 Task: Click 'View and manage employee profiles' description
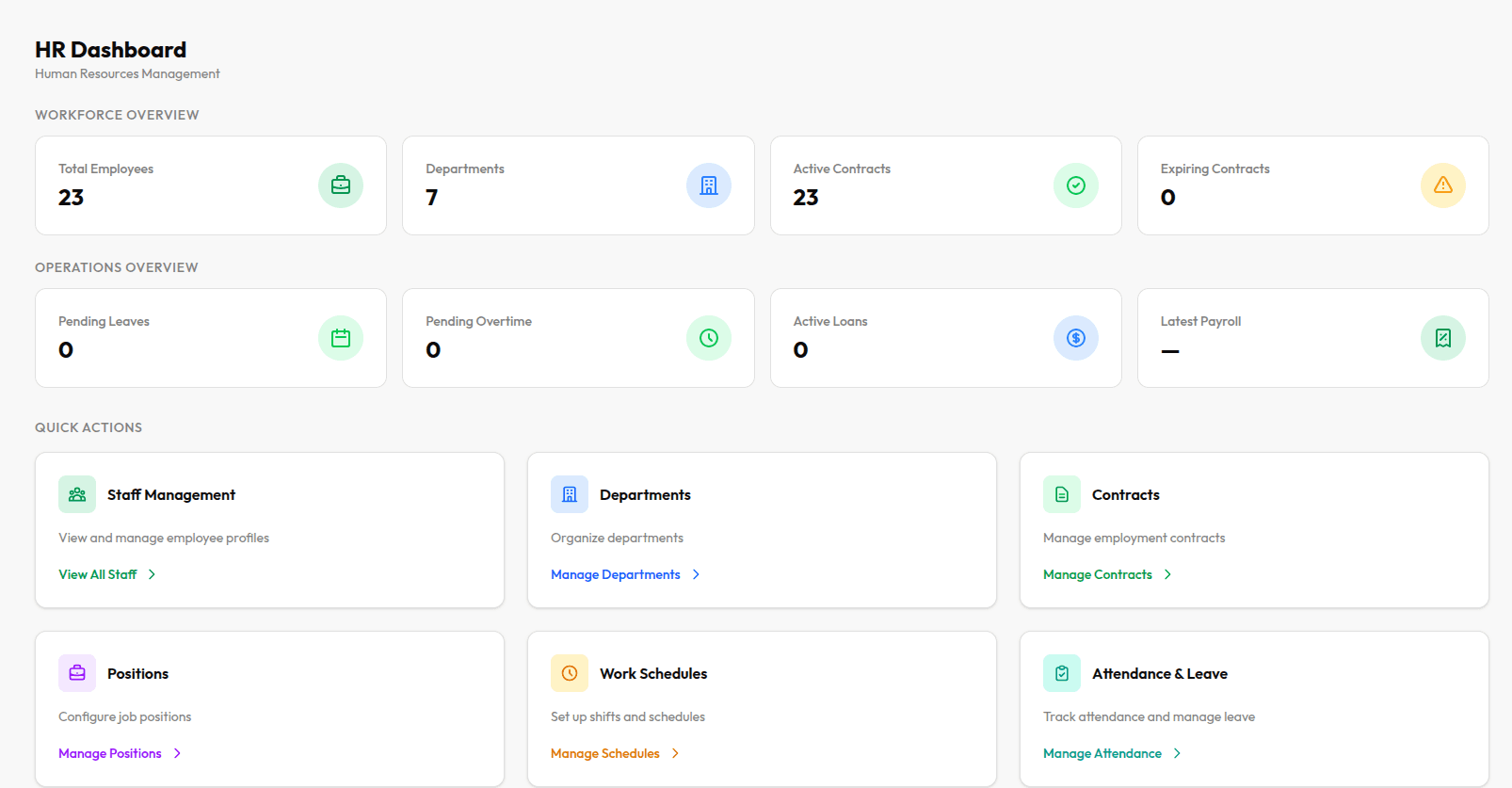click(164, 538)
